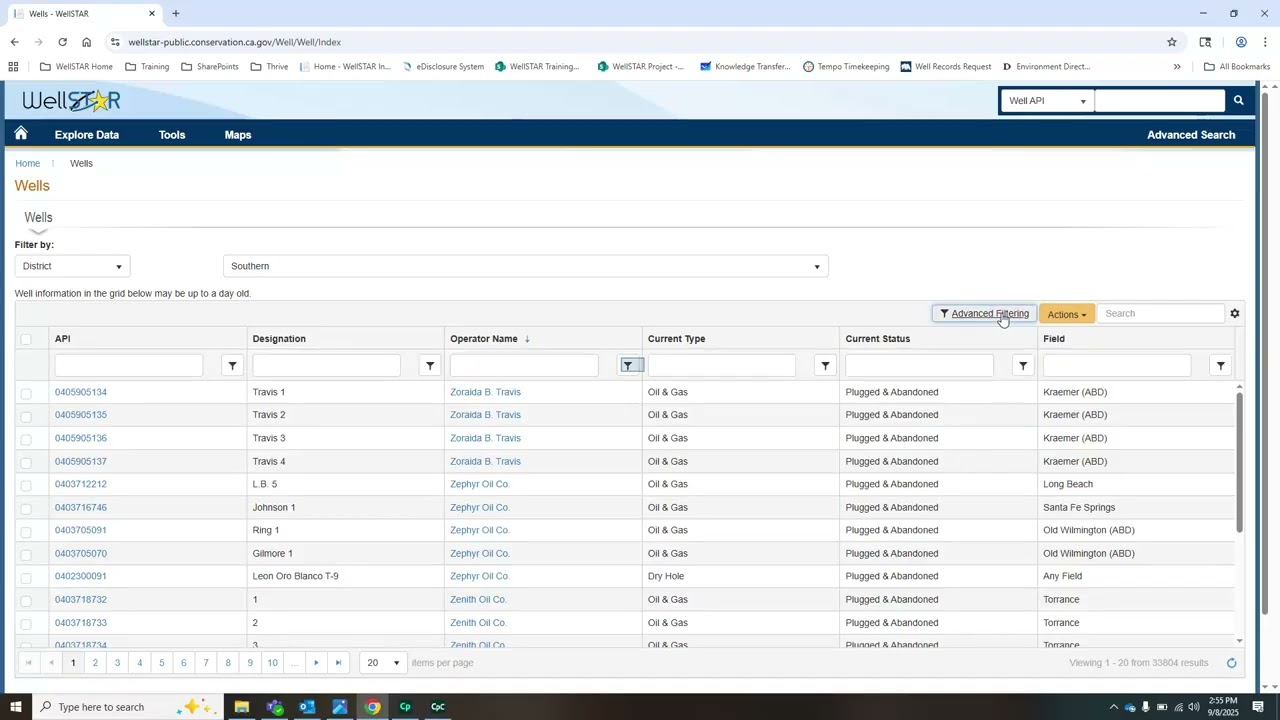The height and width of the screenshot is (720, 1280).
Task: Open the Well API search type dropdown
Action: pos(1046,101)
